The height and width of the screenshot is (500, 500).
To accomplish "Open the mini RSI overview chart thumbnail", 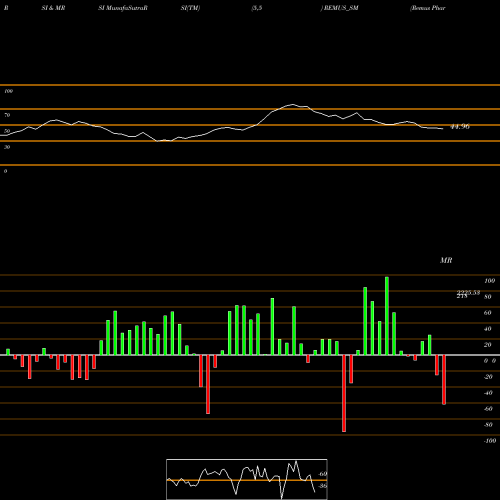I will (247, 479).
